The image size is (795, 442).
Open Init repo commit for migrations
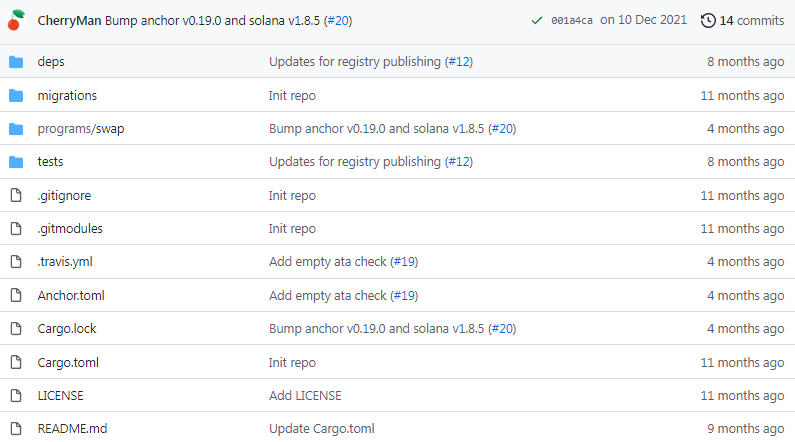(292, 96)
